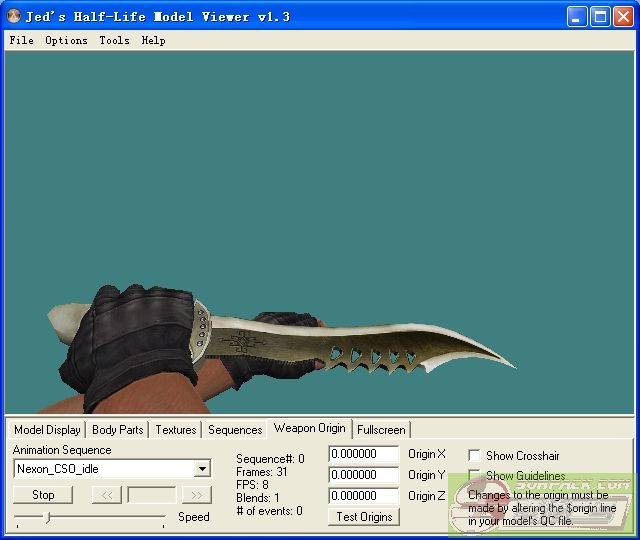Screen dimensions: 640x540
Task: Click the Test Origins button
Action: (364, 517)
